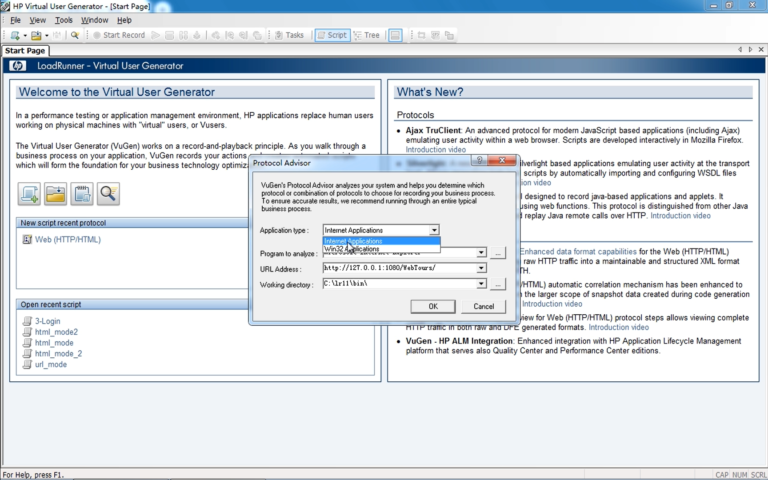Choose Internet Applications in dropdown list
The image size is (768, 480).
382,241
